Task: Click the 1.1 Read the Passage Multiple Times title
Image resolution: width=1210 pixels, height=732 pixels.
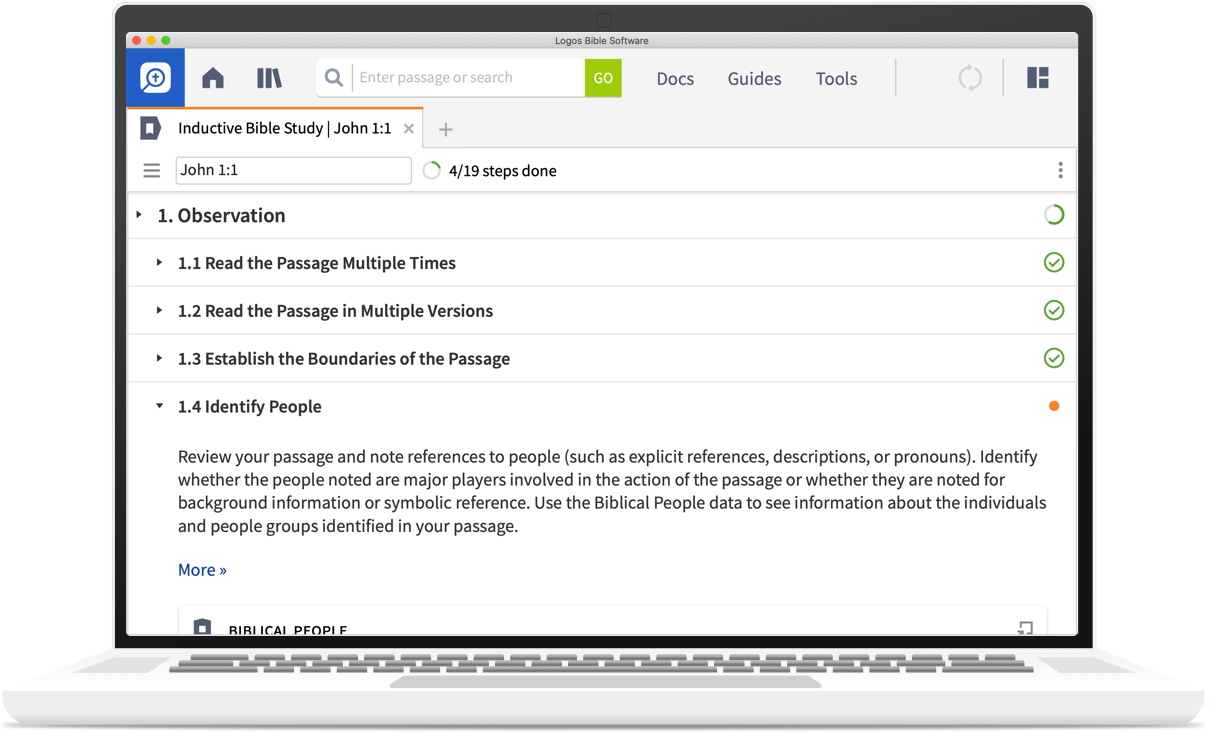Action: point(316,263)
